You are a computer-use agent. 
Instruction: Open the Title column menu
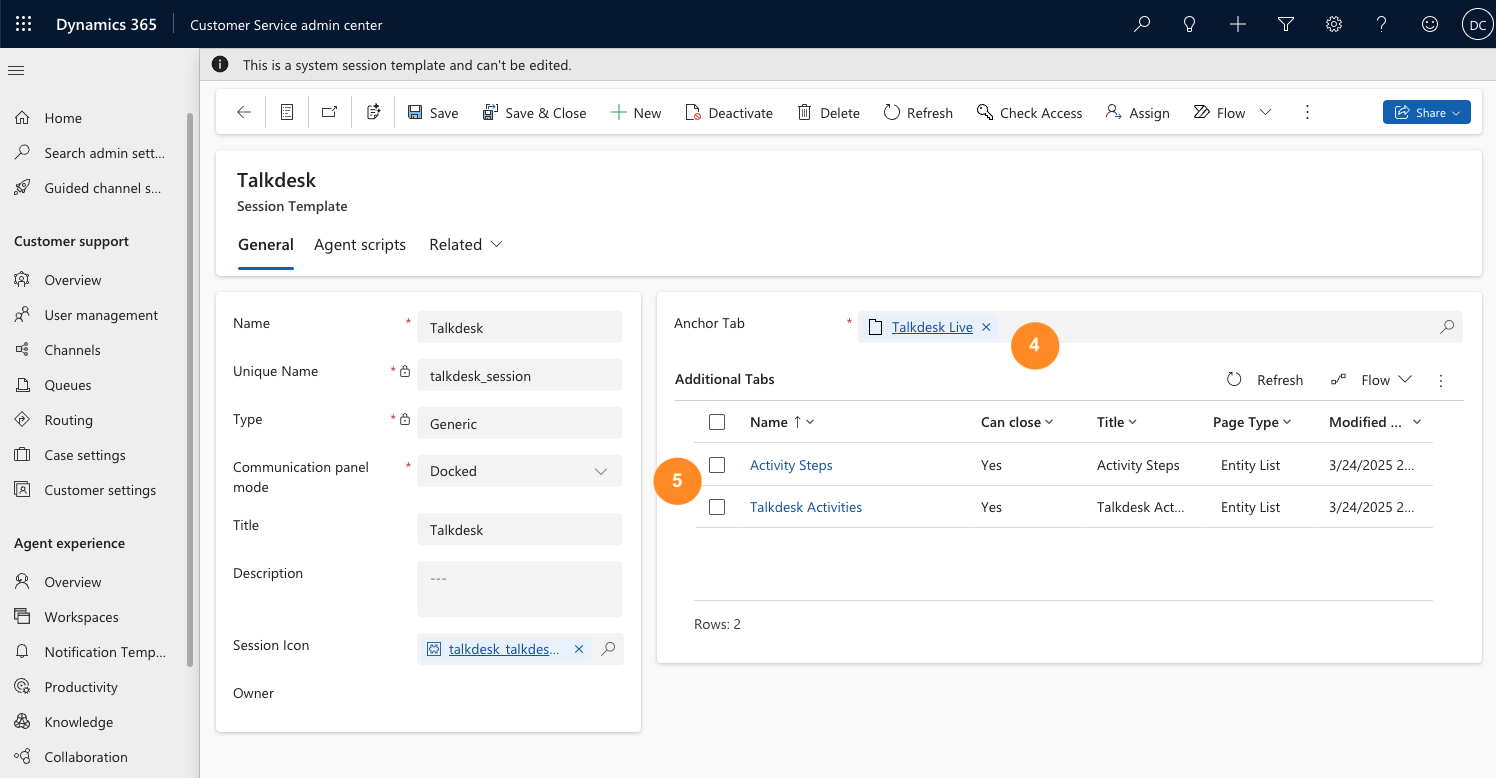[x=1117, y=422]
